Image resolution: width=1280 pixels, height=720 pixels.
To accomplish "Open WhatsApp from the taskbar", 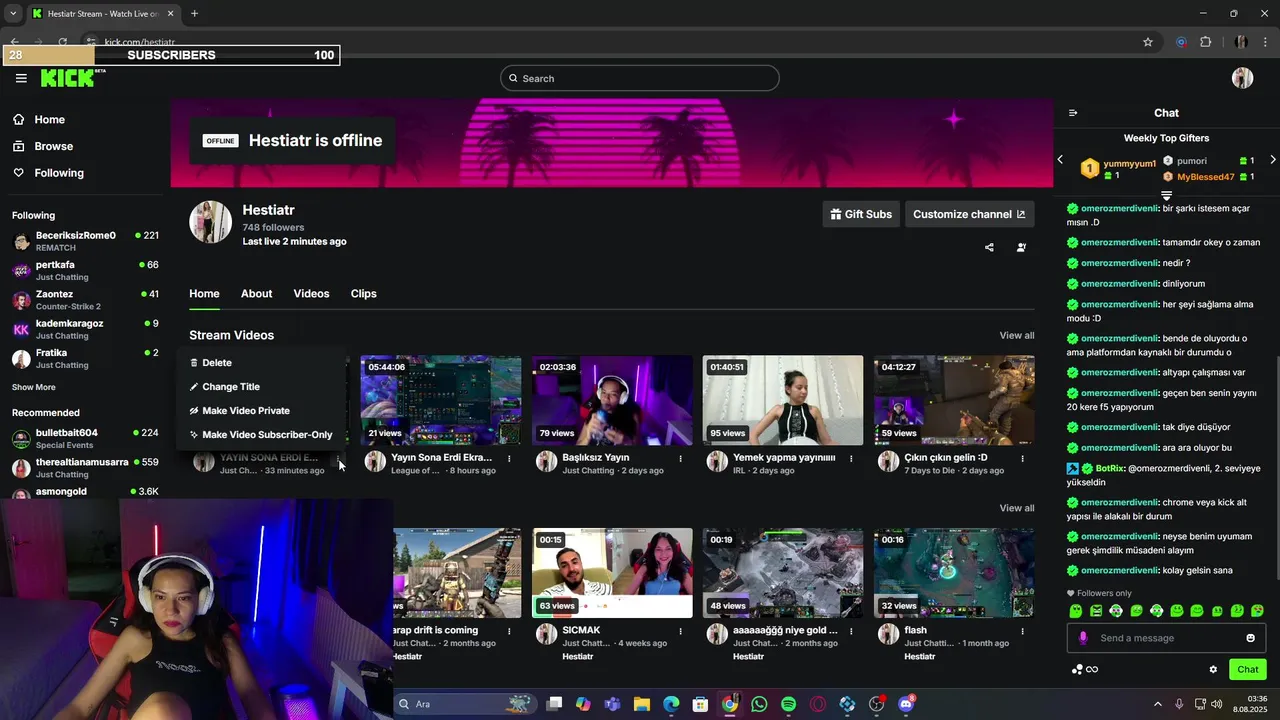I will (x=759, y=704).
